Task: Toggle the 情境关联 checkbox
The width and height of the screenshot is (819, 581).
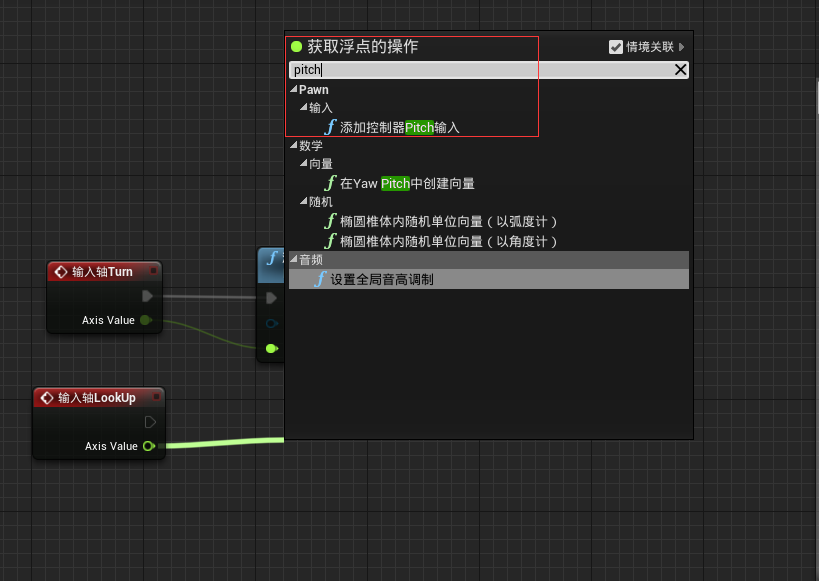Action: (616, 47)
